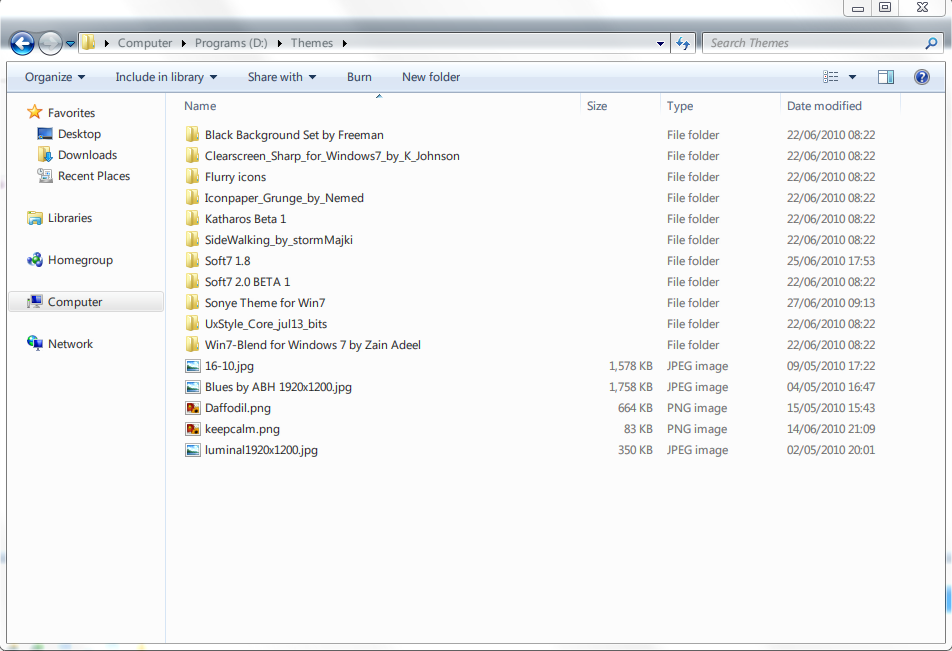Jump to Computer via the breadcrumb bar

coord(146,43)
